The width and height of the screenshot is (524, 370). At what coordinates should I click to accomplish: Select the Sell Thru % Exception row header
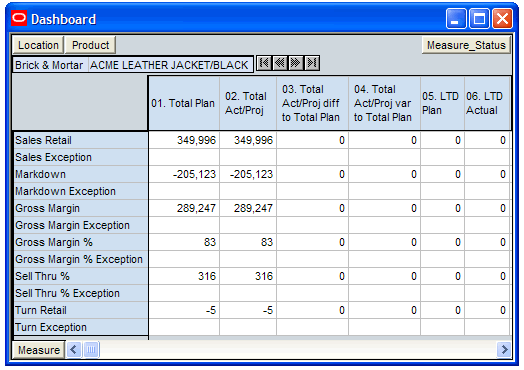pos(80,293)
